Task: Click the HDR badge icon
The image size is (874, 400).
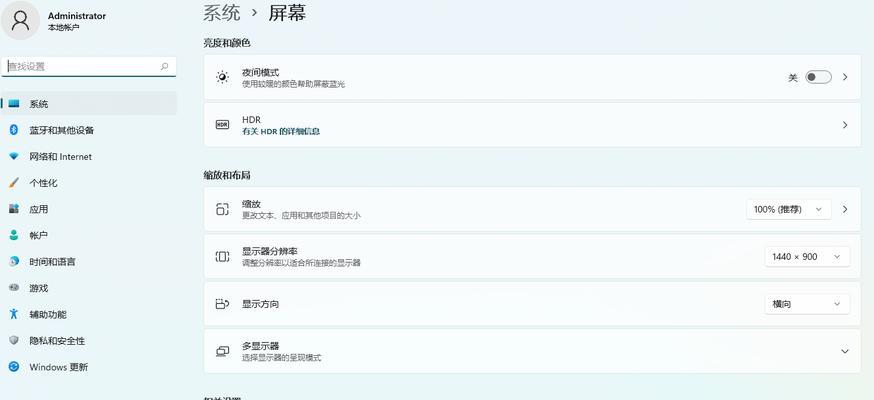Action: [222, 125]
